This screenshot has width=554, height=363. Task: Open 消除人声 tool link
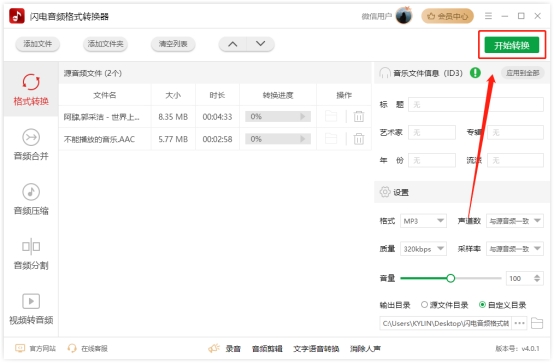(365, 349)
